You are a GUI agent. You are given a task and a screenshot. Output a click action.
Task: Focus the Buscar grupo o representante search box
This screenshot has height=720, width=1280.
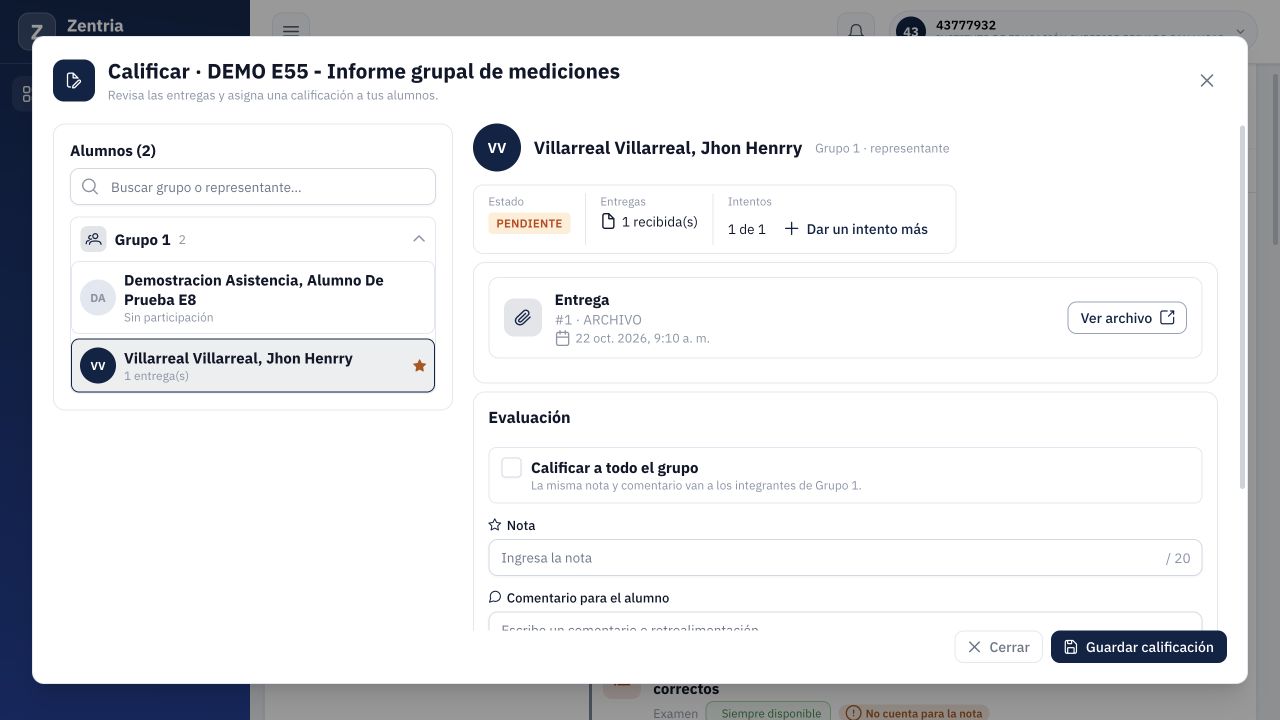[x=253, y=187]
